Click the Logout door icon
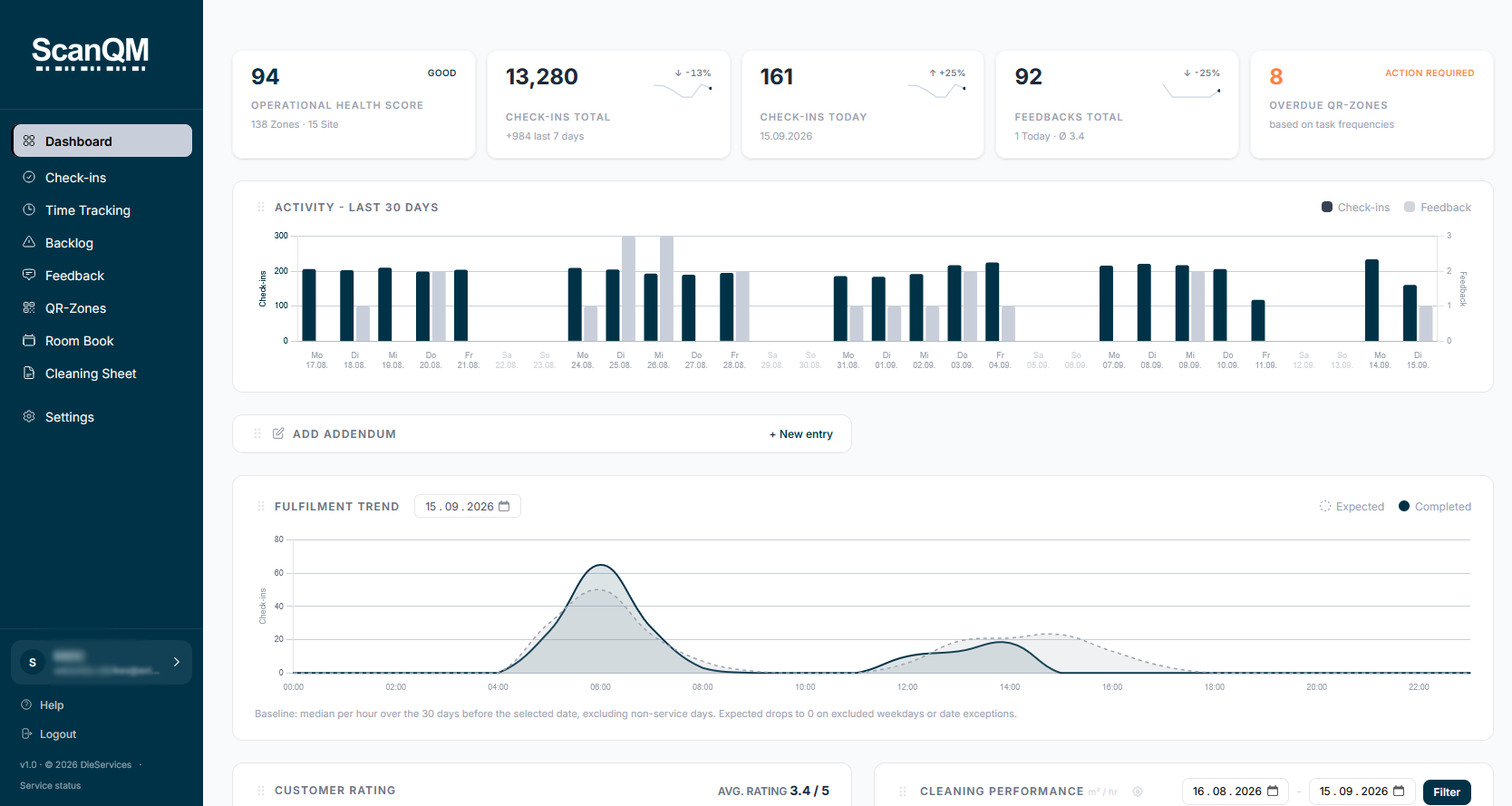Image resolution: width=1512 pixels, height=806 pixels. click(26, 733)
